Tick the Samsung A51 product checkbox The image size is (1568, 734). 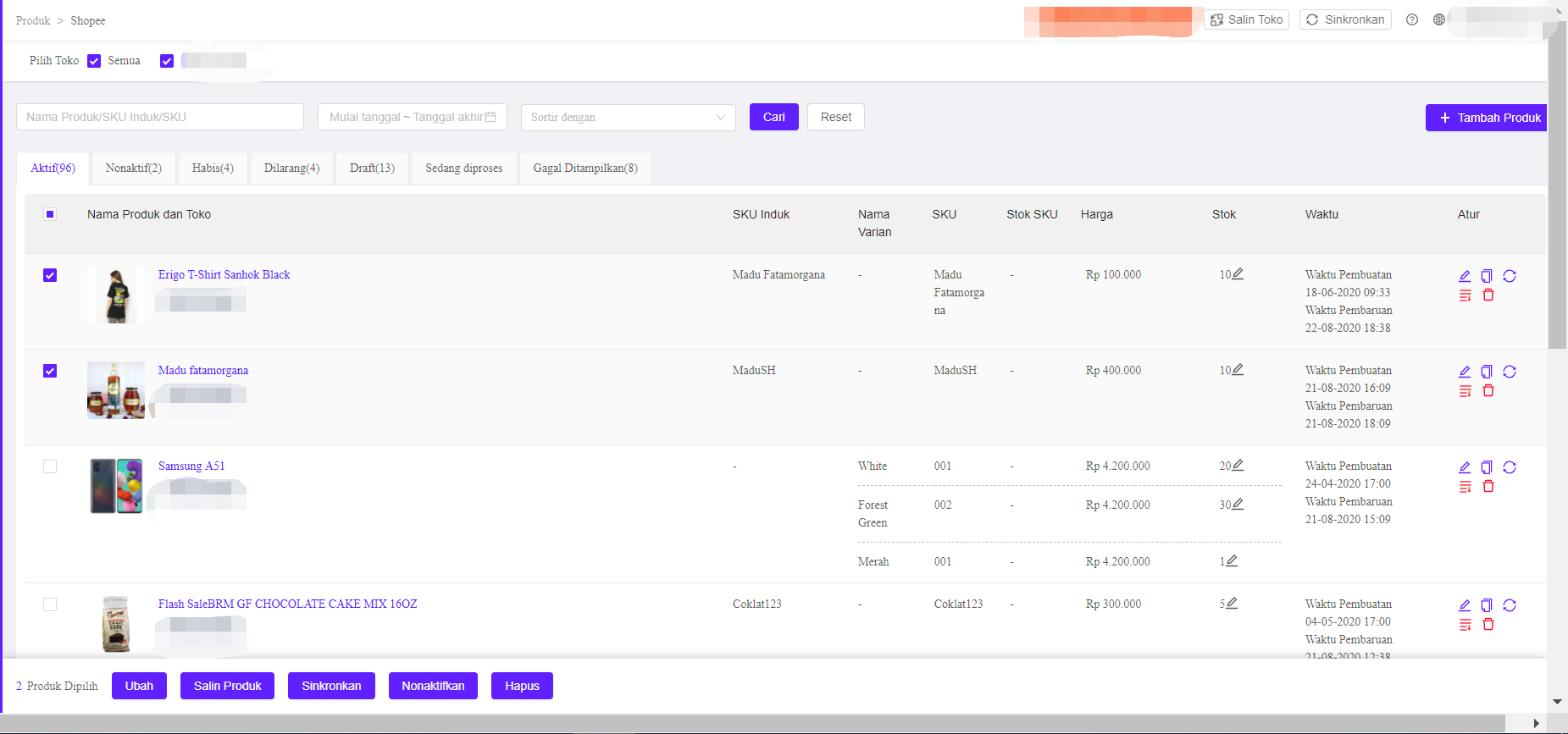tap(50, 466)
